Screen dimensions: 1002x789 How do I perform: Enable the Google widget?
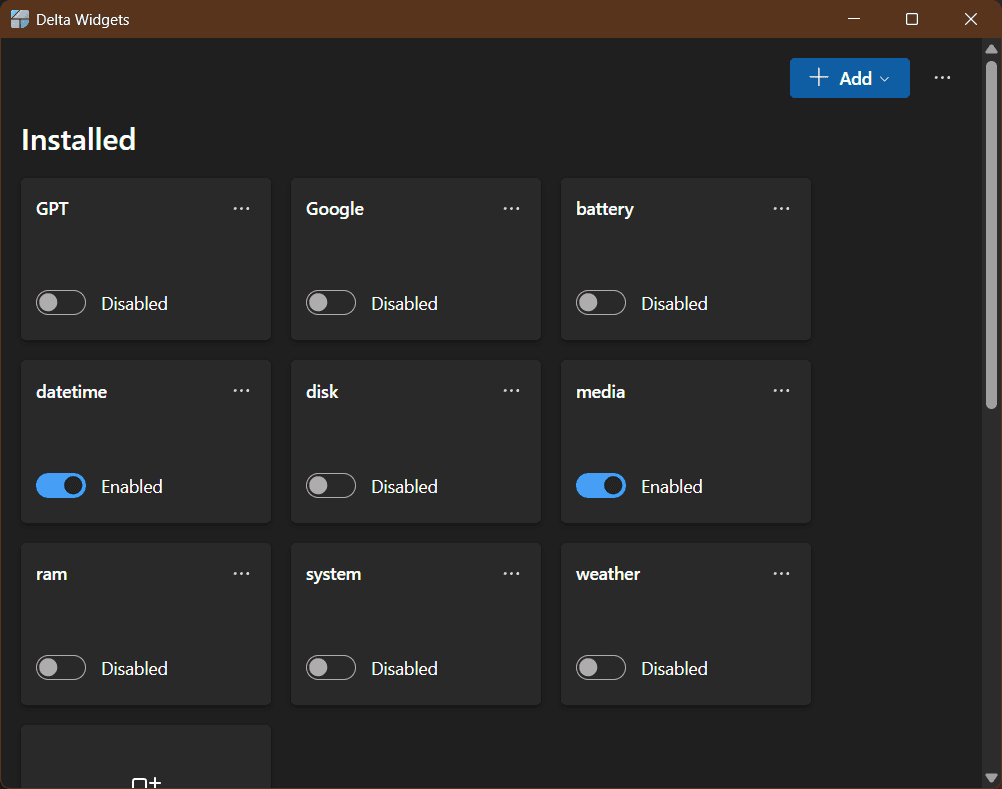[330, 302]
